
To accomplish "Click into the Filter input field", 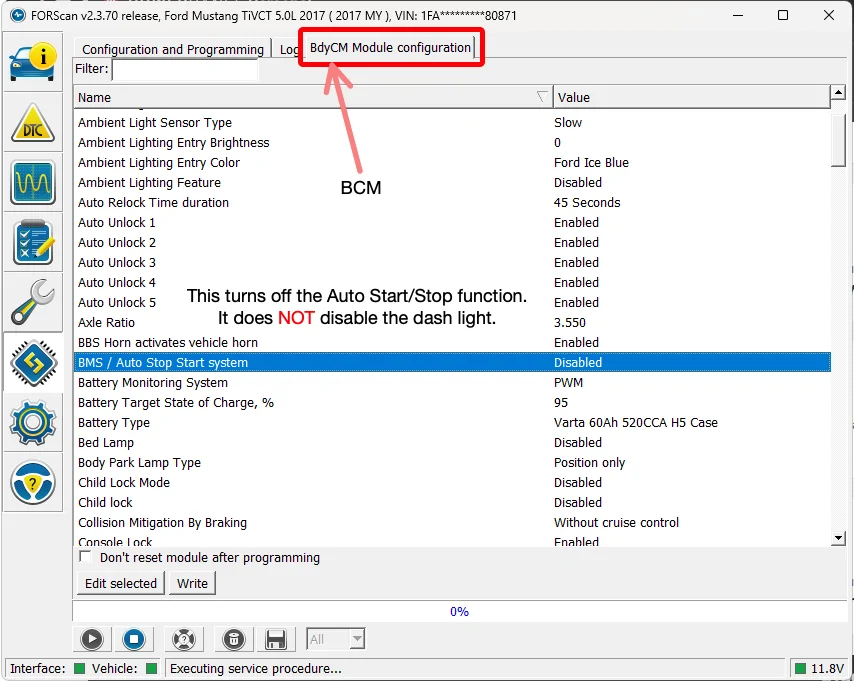I will pos(185,69).
